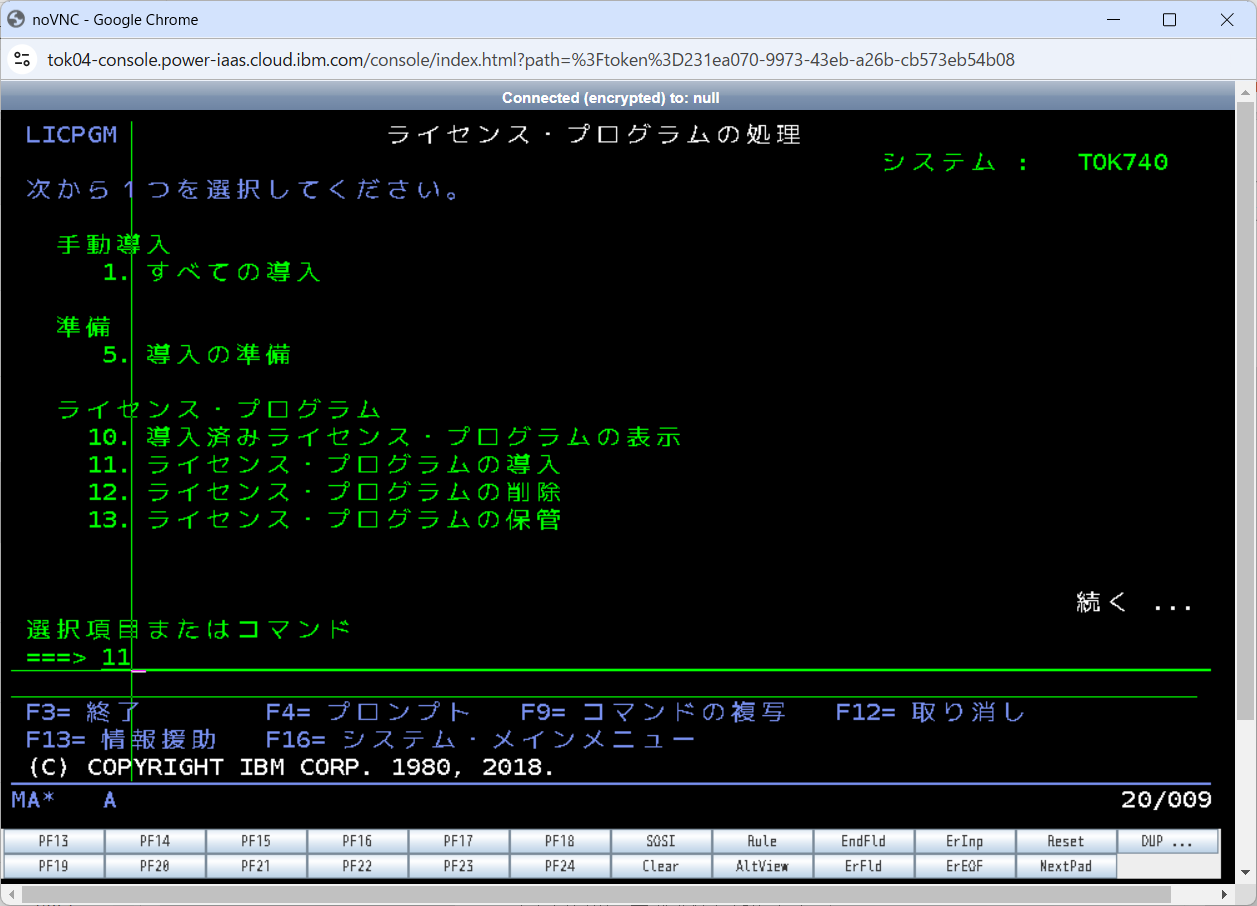Click the ライセンス・プログラム section heading
This screenshot has height=906, width=1257.
coord(219,409)
